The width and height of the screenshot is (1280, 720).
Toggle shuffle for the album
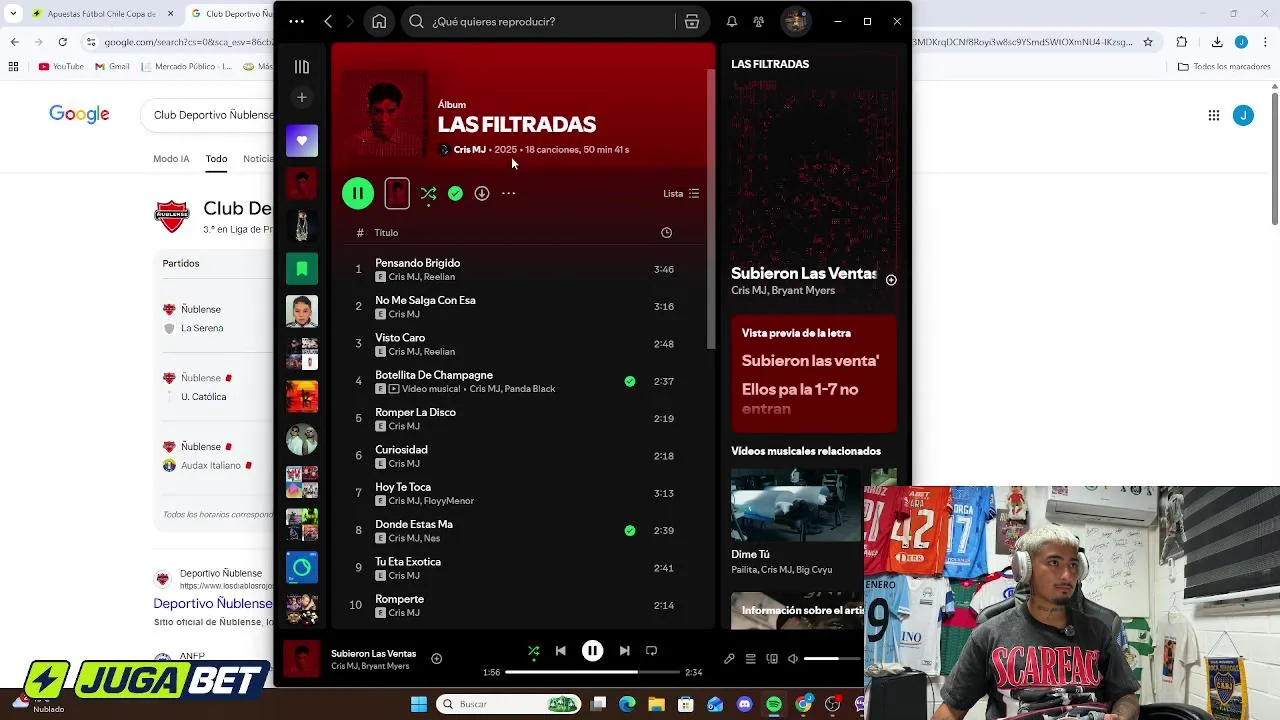pos(428,193)
